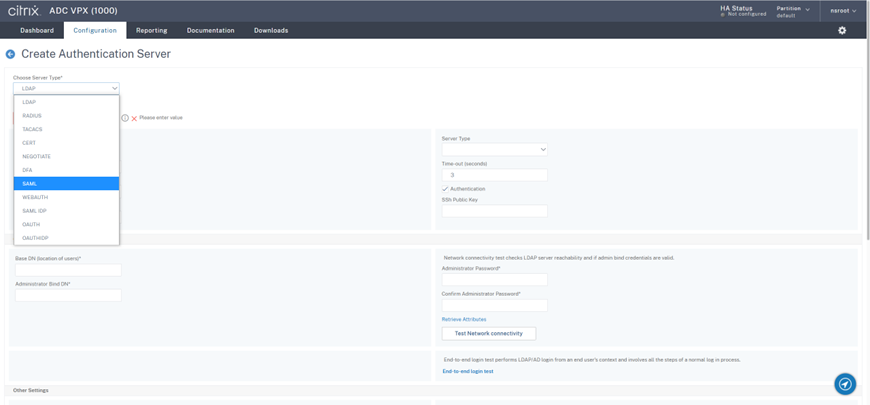Image resolution: width=870 pixels, height=405 pixels.
Task: Select RADIUS server type option
Action: coord(67,115)
